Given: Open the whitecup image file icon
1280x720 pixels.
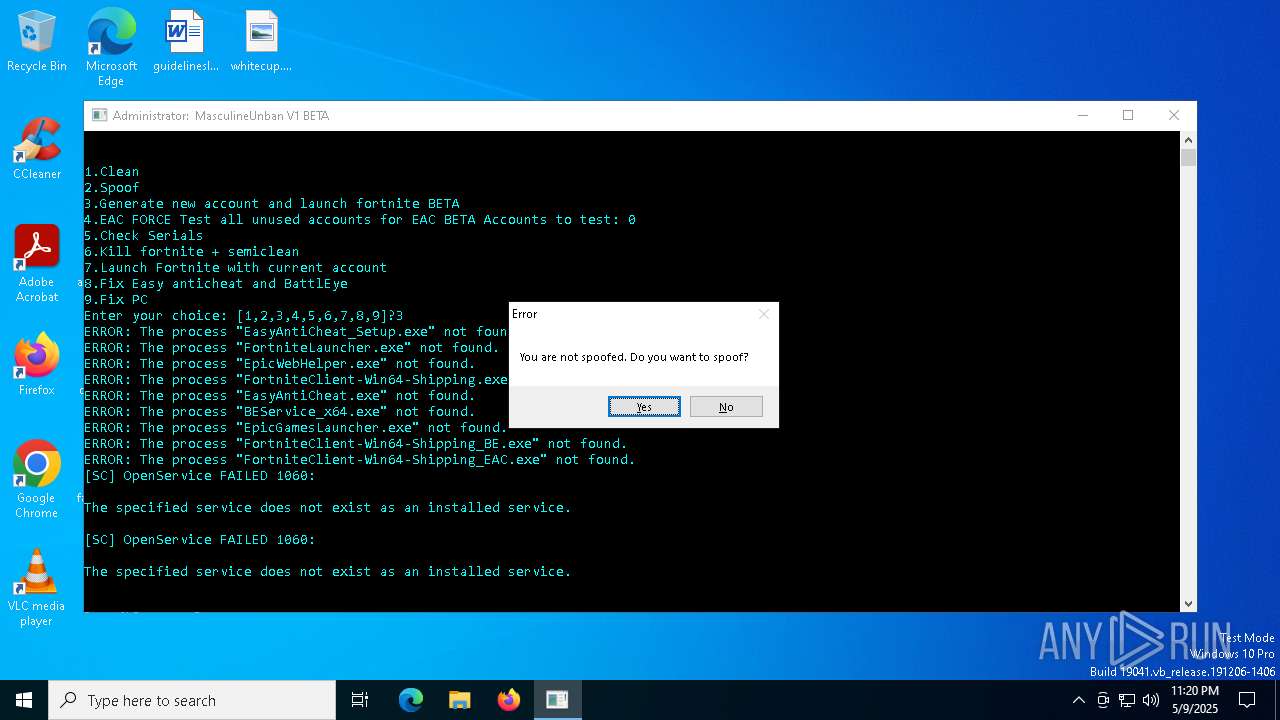Looking at the screenshot, I should [261, 42].
